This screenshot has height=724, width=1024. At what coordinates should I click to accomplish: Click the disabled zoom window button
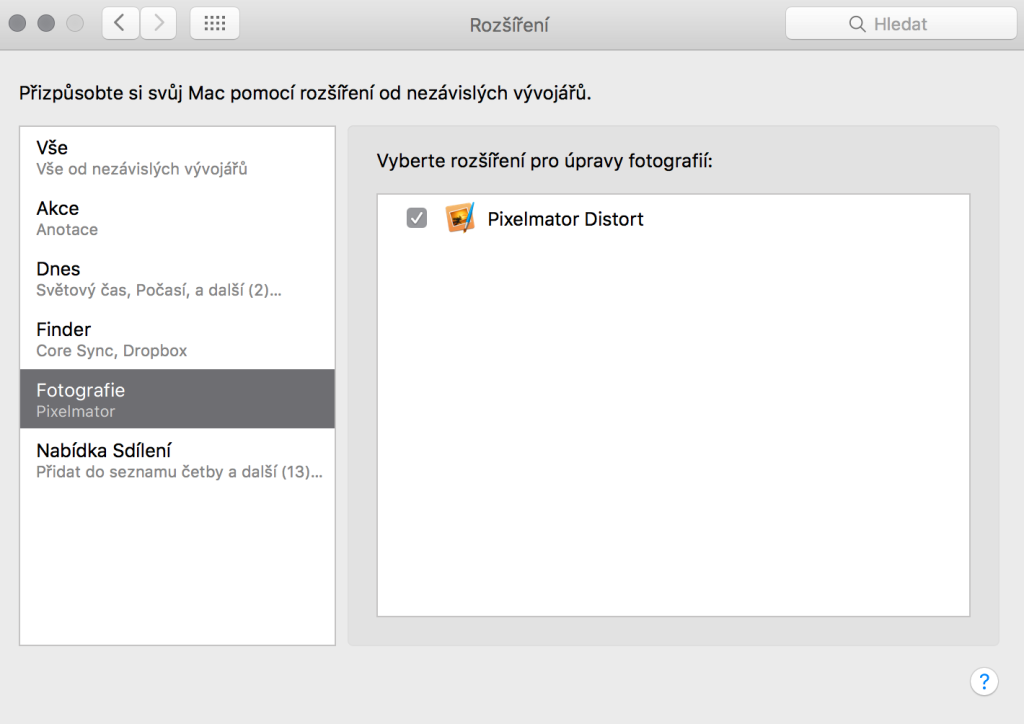point(75,24)
